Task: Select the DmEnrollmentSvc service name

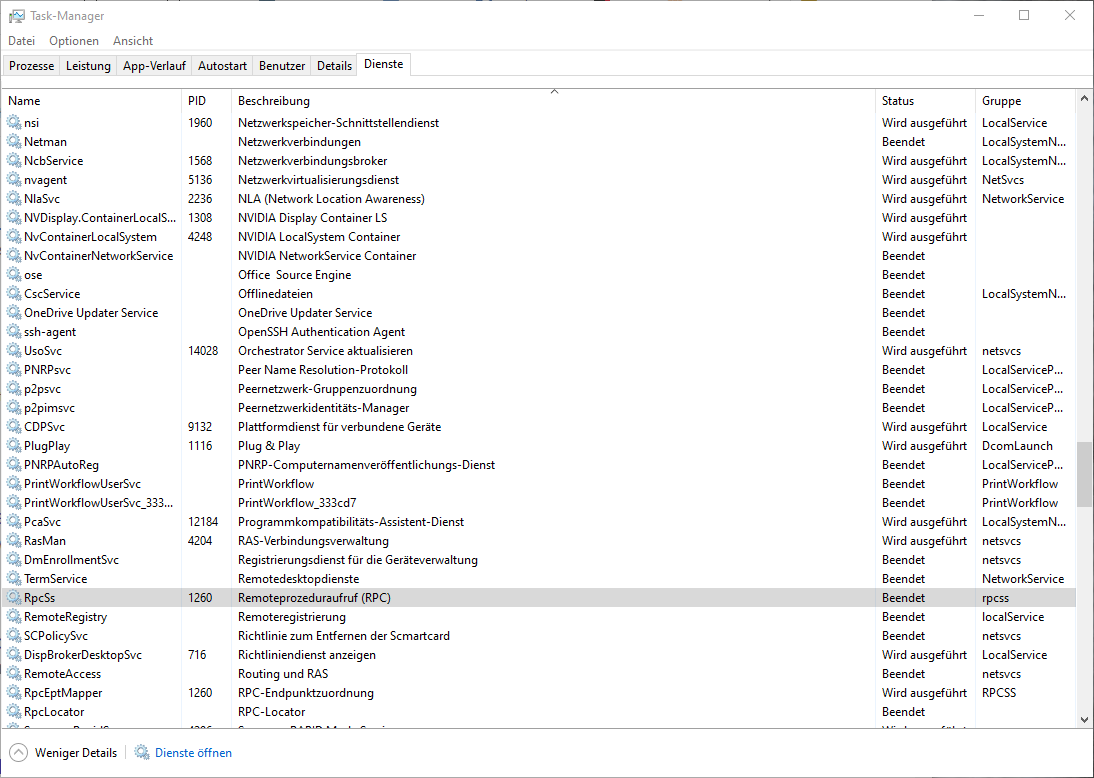Action: click(x=71, y=560)
